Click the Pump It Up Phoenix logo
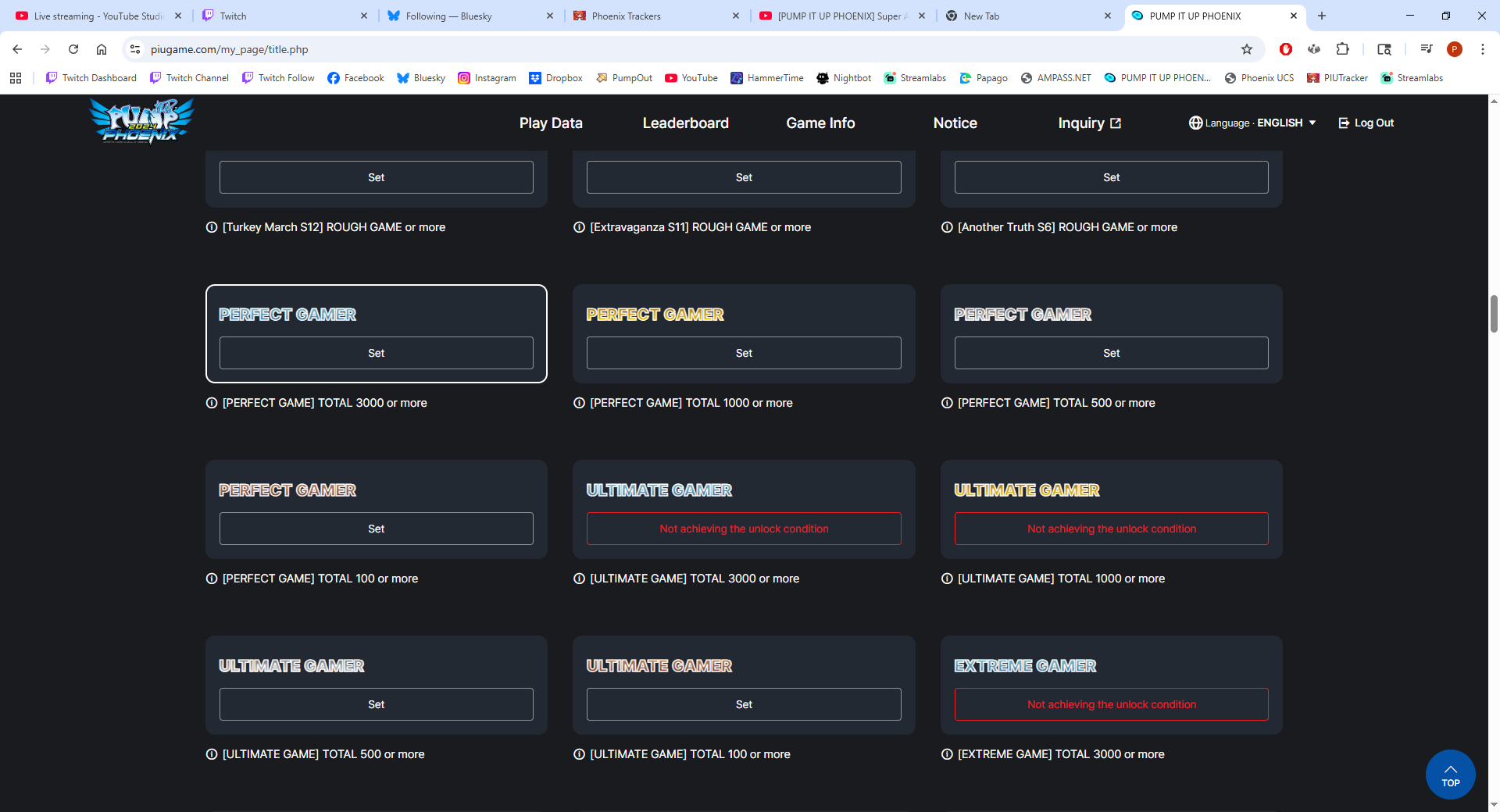 pos(141,121)
